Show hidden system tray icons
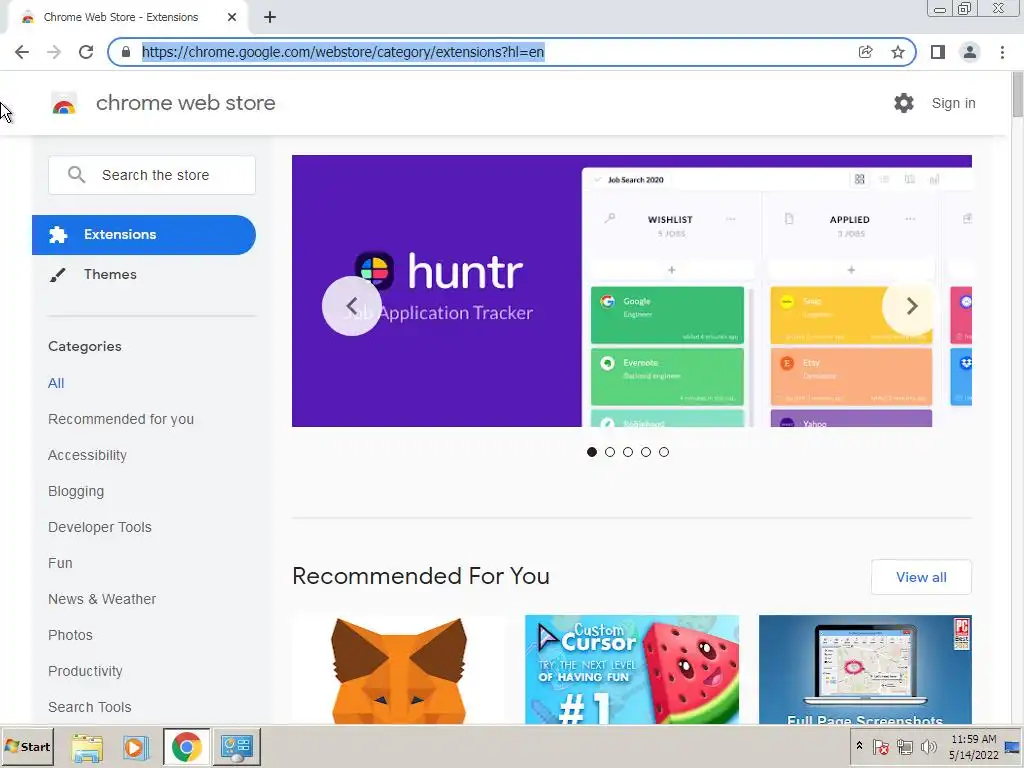1024x768 pixels. pyautogui.click(x=859, y=746)
